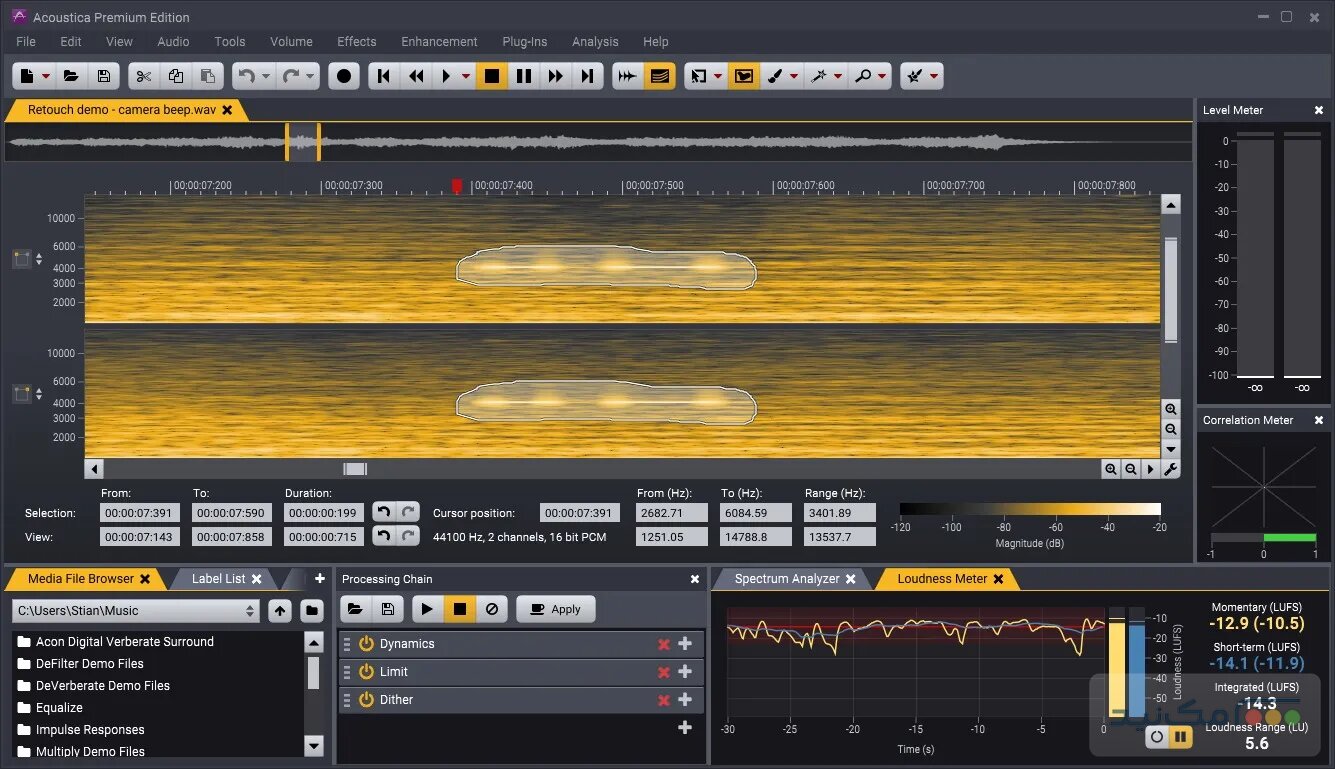Image resolution: width=1335 pixels, height=769 pixels.
Task: Save the current Processing Chain preset
Action: coord(387,608)
